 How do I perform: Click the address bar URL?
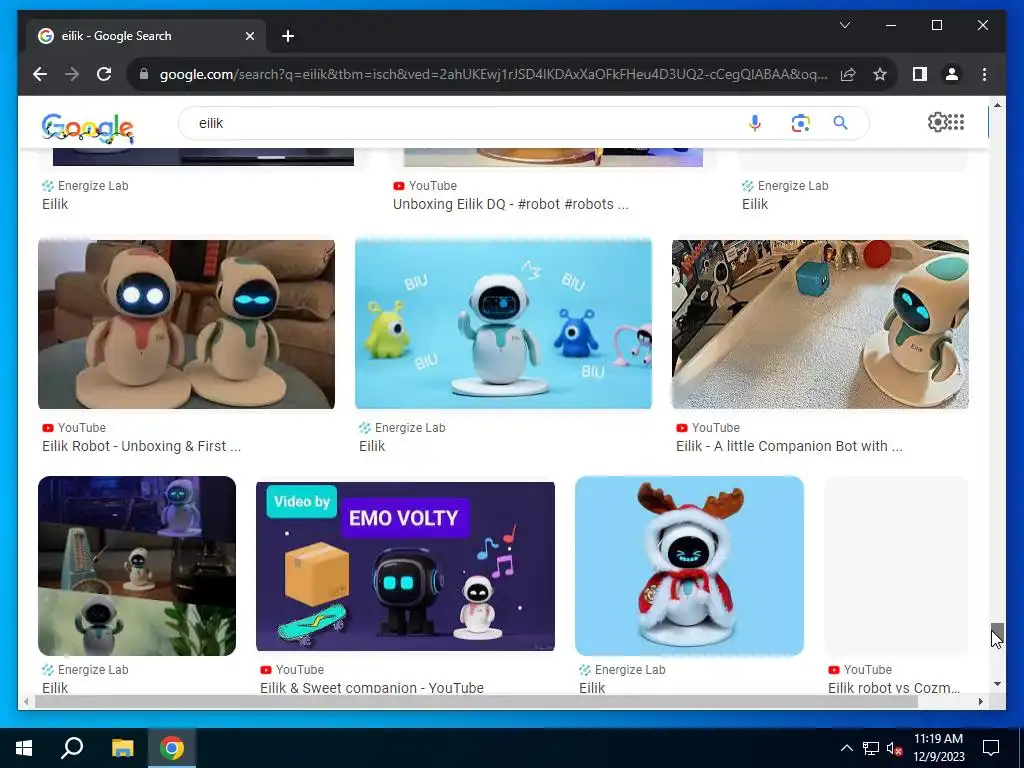[493, 74]
